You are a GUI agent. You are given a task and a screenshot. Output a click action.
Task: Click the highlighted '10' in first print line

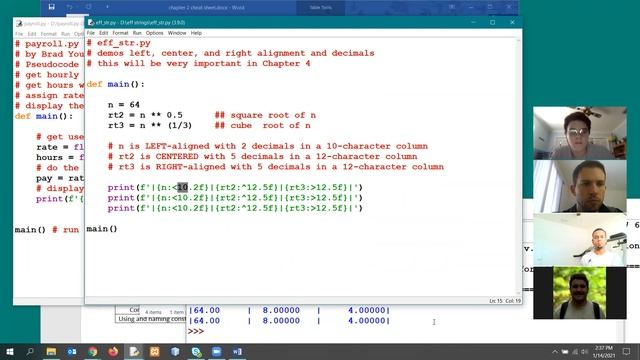(182, 187)
